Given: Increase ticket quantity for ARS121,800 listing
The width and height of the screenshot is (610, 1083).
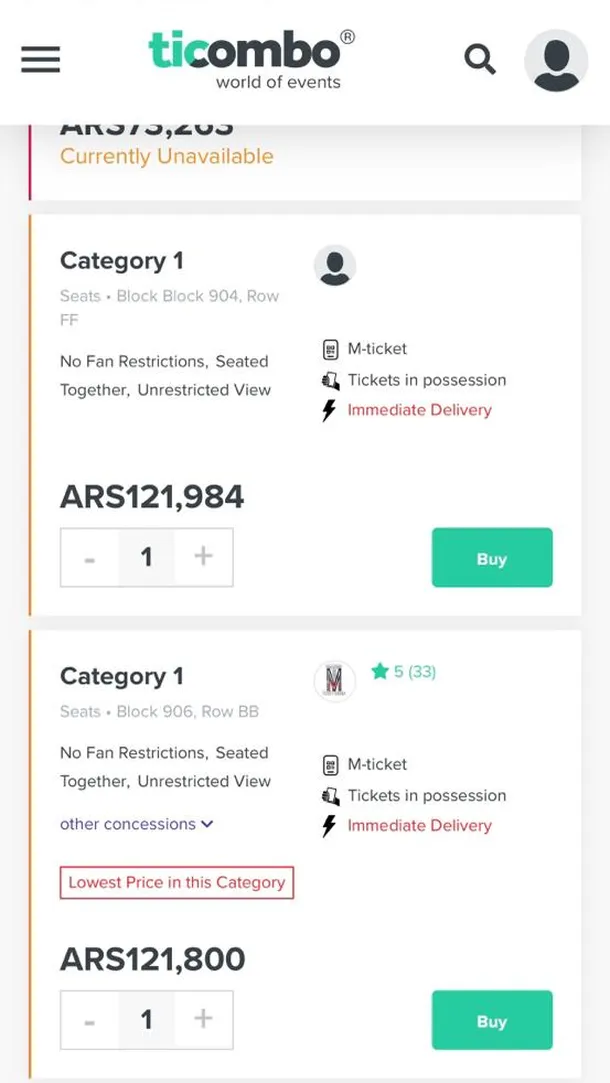Looking at the screenshot, I should click(x=204, y=1019).
